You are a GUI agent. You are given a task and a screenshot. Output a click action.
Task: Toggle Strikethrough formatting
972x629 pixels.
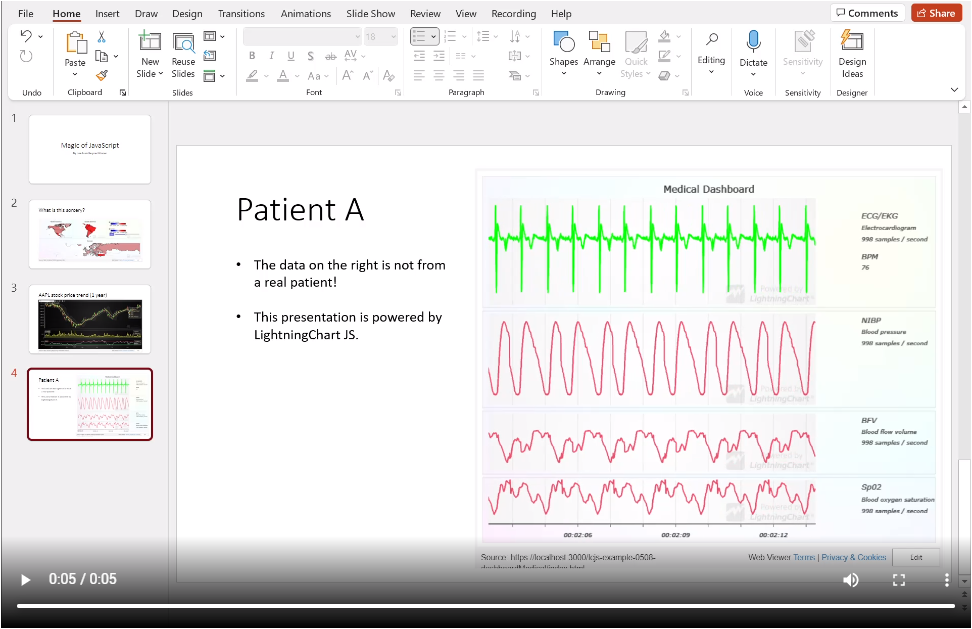(x=331, y=56)
